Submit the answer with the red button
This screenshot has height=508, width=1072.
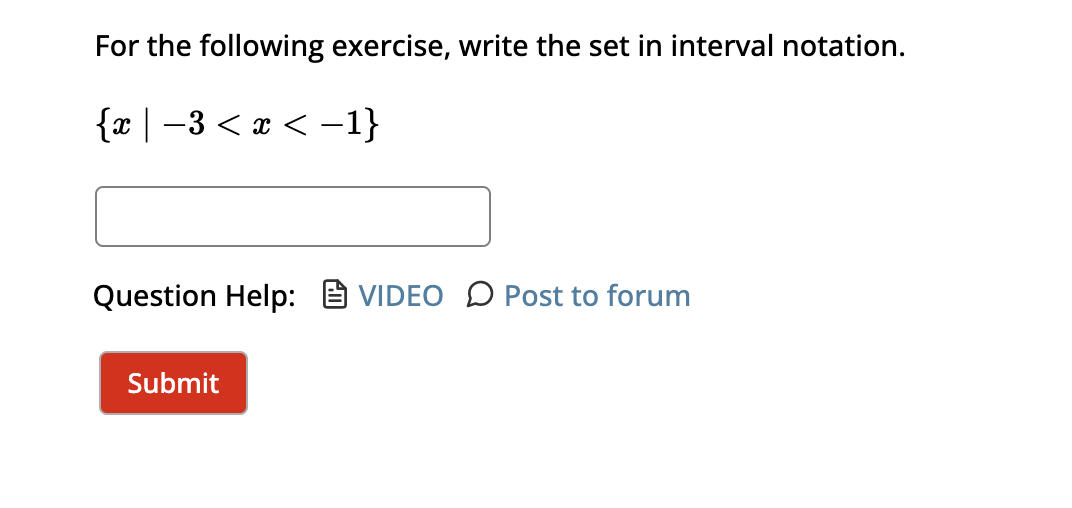click(173, 383)
